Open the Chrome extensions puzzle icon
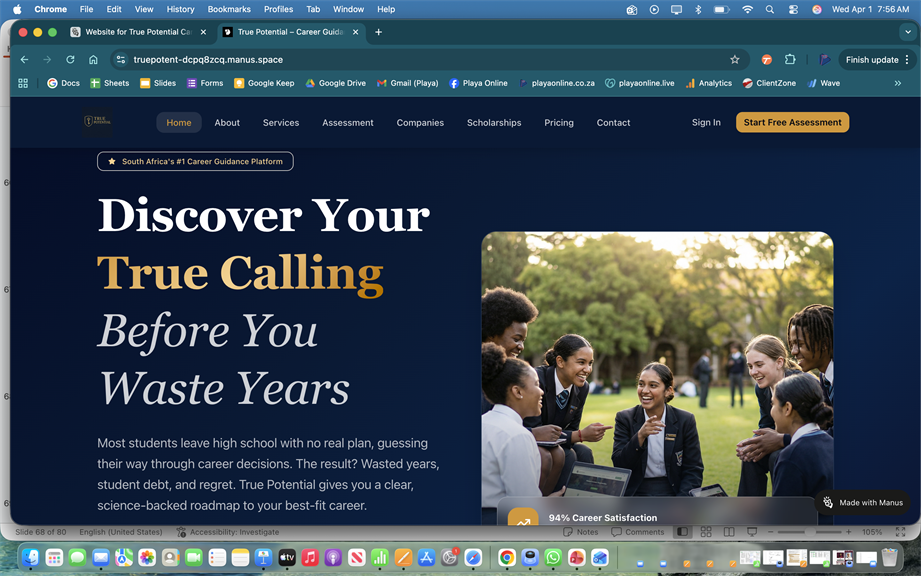 790,59
